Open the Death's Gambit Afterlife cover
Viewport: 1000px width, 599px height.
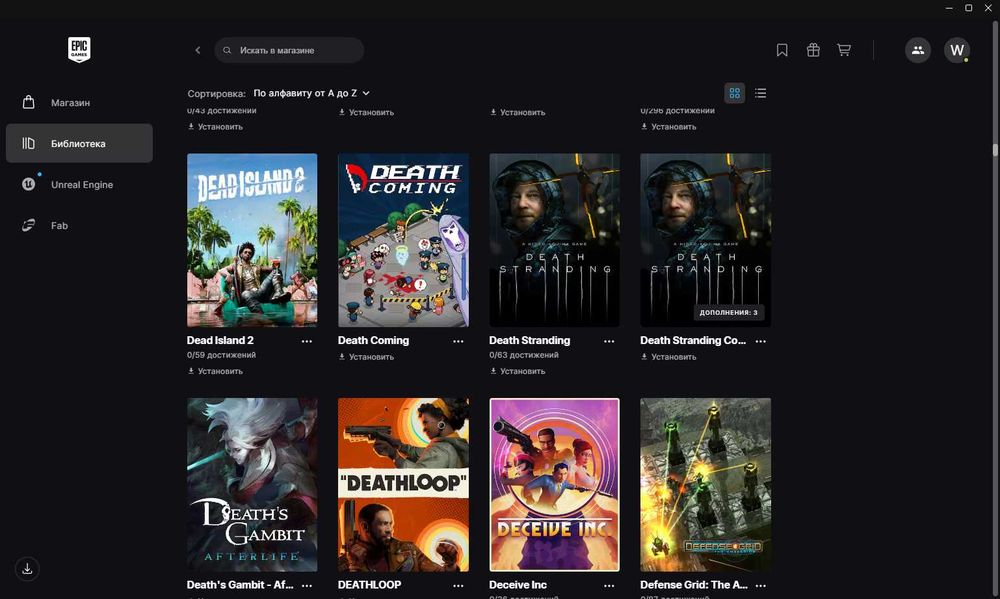(252, 485)
